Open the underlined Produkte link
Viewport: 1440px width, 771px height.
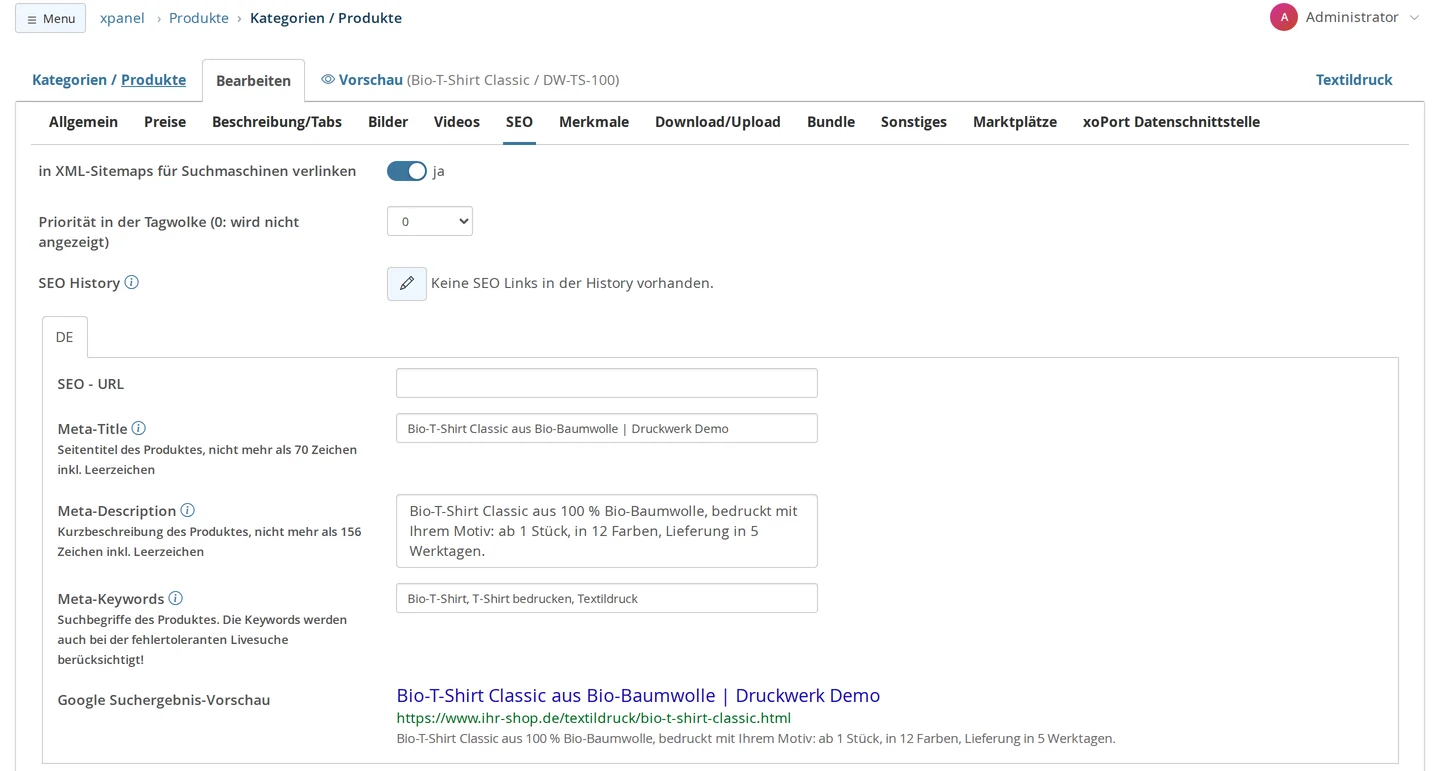tap(153, 80)
